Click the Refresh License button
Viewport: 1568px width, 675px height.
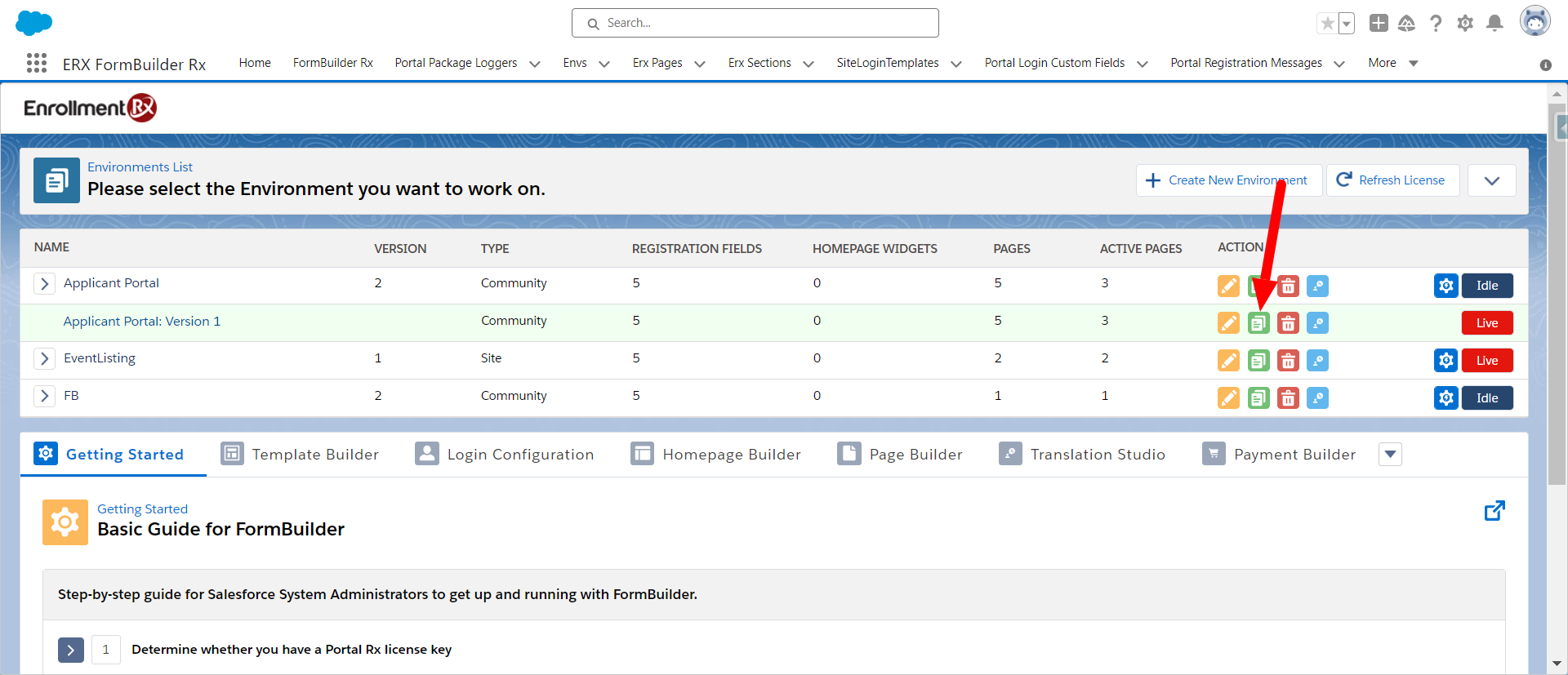pyautogui.click(x=1392, y=180)
